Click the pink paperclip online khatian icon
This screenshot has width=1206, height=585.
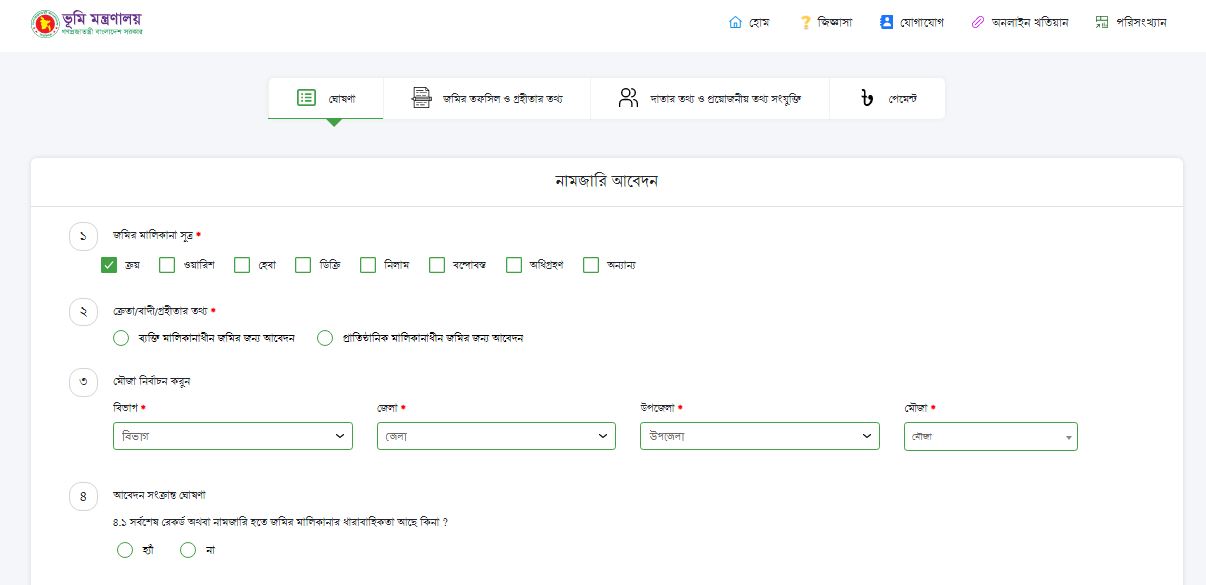[978, 22]
